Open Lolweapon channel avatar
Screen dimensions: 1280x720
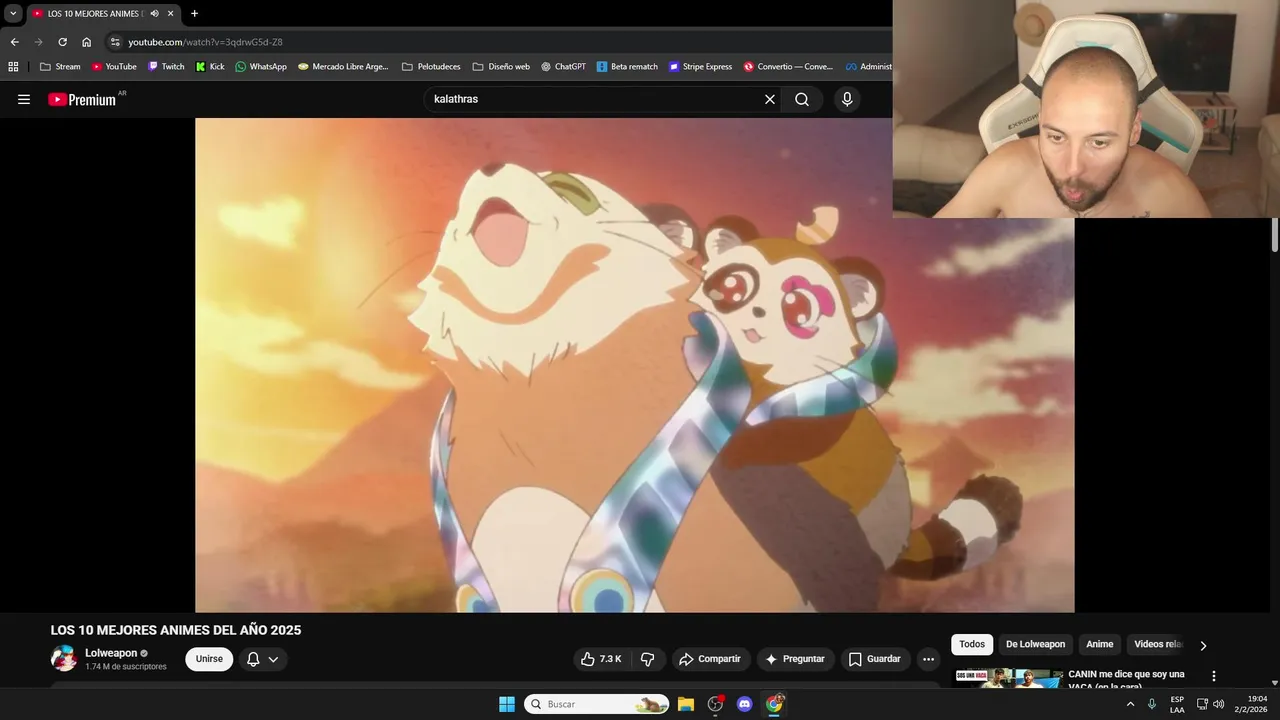coord(64,658)
